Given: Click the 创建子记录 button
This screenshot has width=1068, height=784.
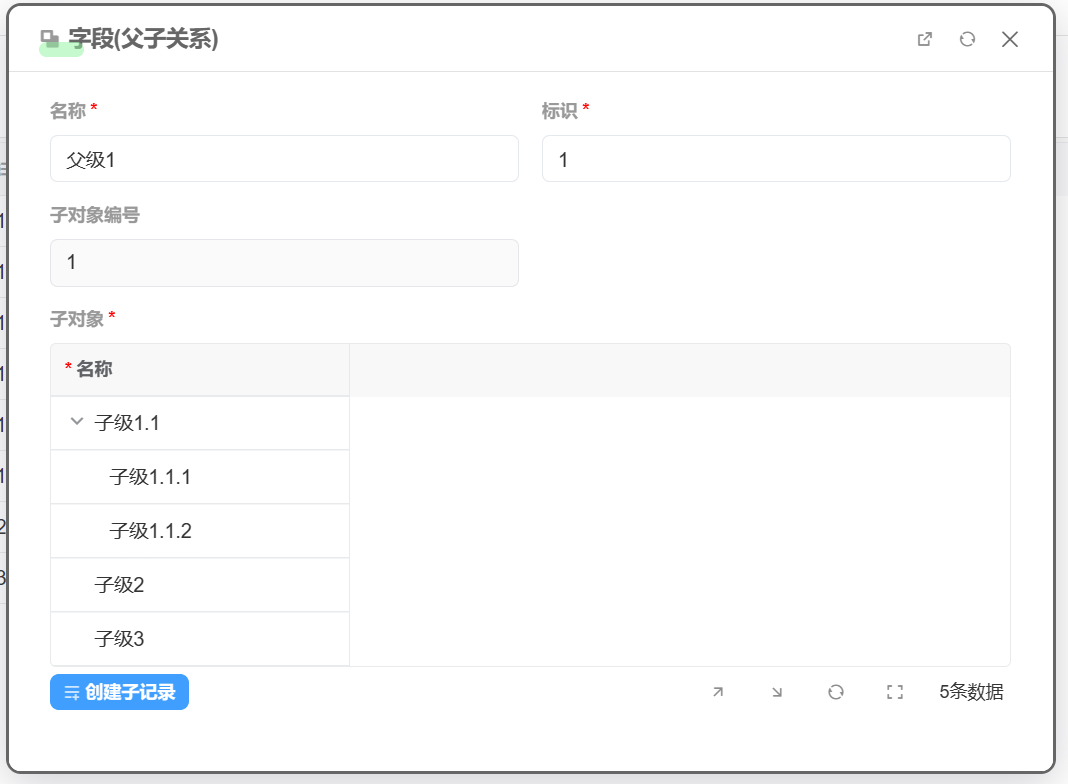Looking at the screenshot, I should coord(119,692).
